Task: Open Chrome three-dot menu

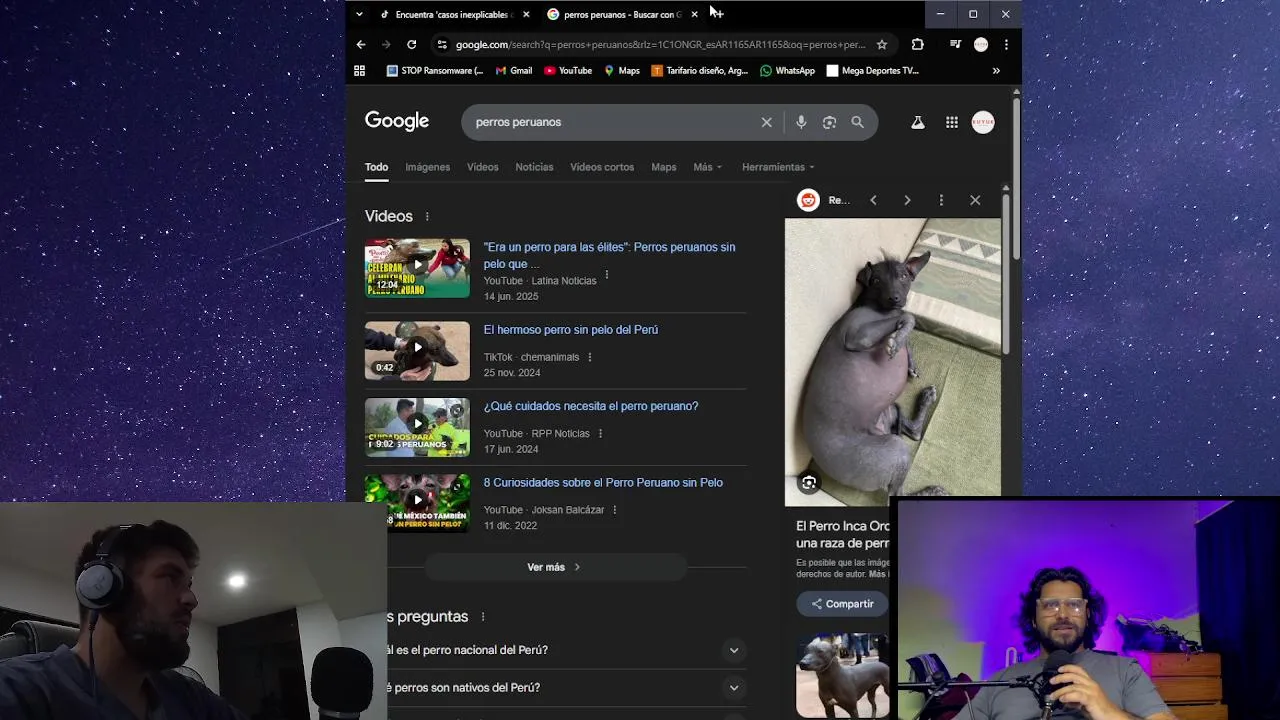Action: coord(1006,44)
